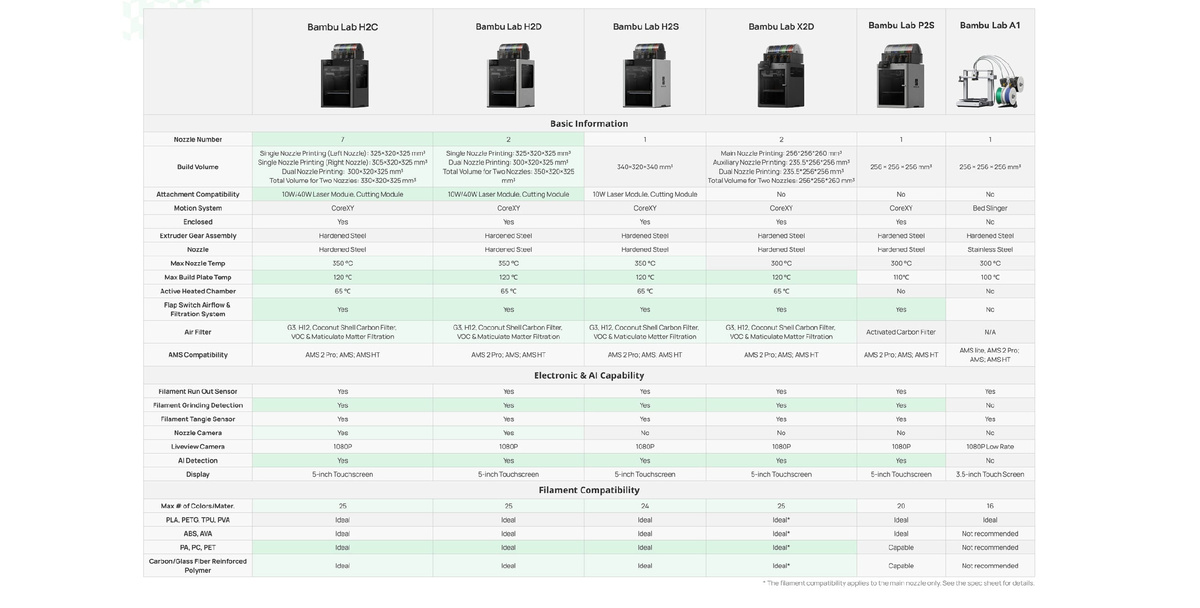Click the filament compatibility footnote text
1200x608 pixels.
tap(898, 583)
